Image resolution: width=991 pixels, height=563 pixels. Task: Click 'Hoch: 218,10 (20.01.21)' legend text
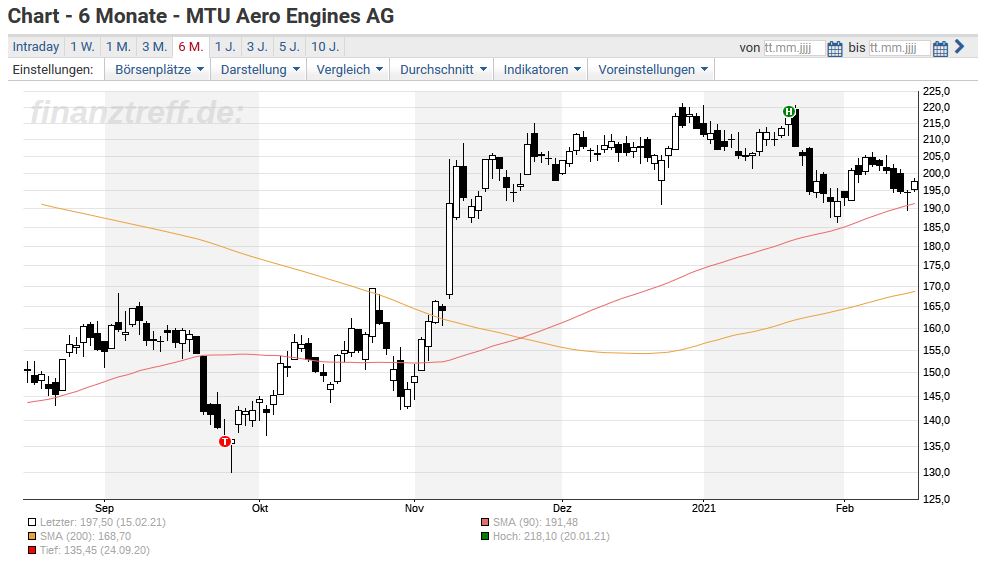click(x=551, y=536)
